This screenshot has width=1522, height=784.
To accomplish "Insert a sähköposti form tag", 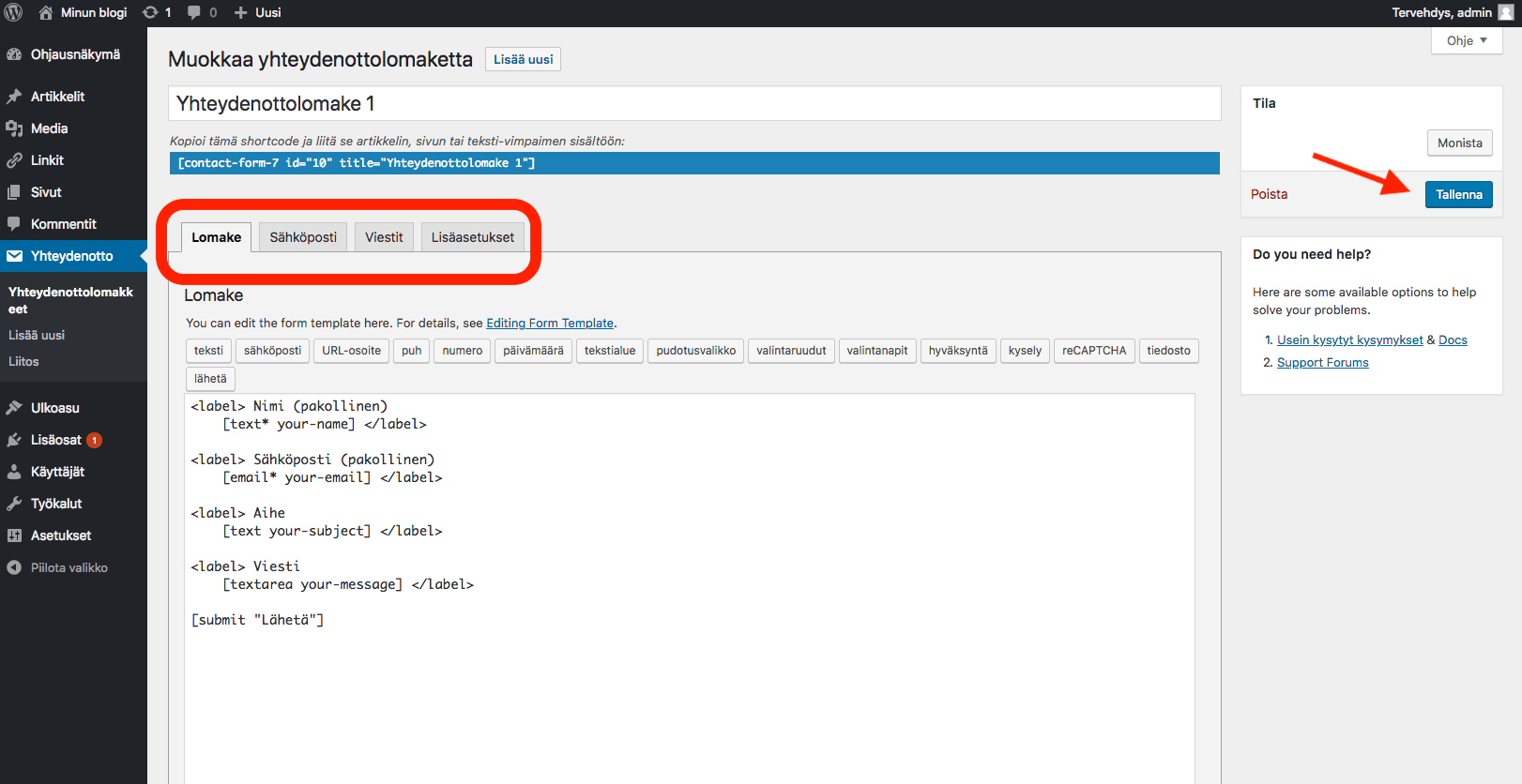I will tap(272, 351).
